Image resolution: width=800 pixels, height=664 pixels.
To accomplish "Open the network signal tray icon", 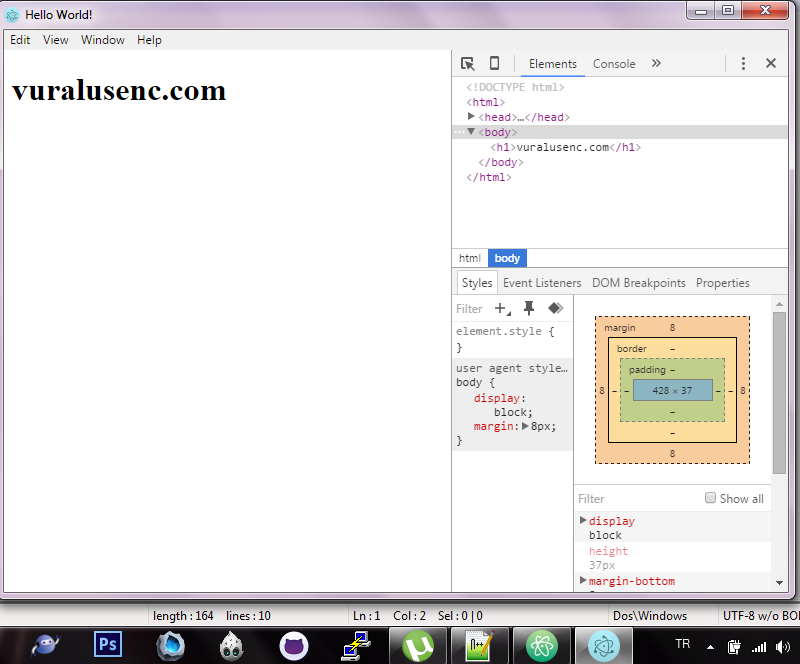I will (x=759, y=647).
